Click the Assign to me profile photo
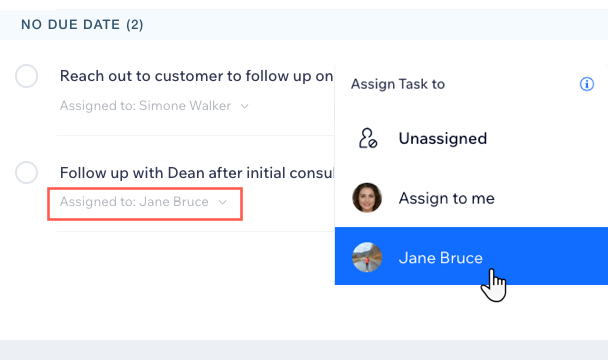Image resolution: width=608 pixels, height=360 pixels. click(x=367, y=198)
